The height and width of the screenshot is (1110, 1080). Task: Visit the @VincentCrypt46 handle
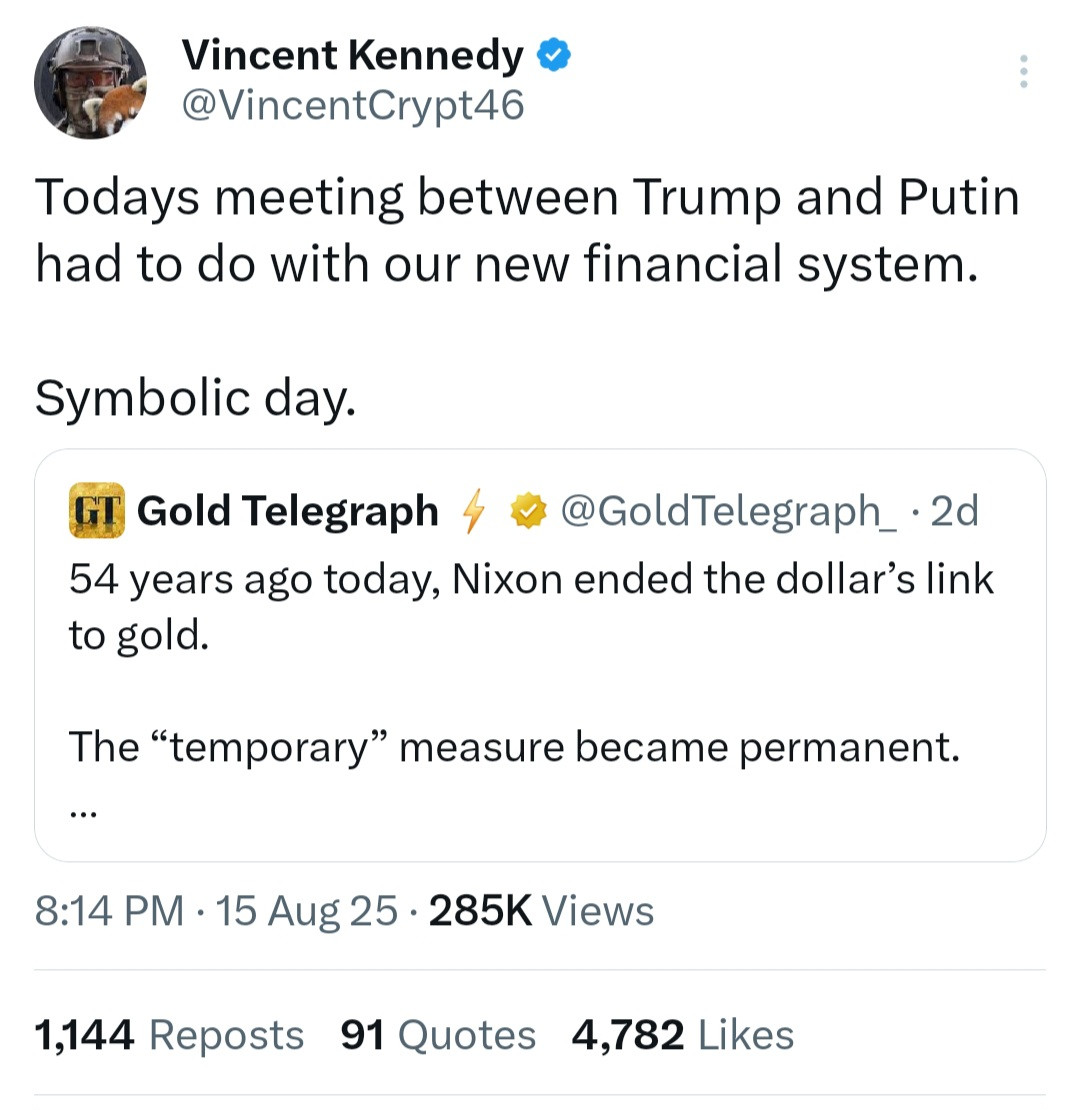[x=352, y=103]
